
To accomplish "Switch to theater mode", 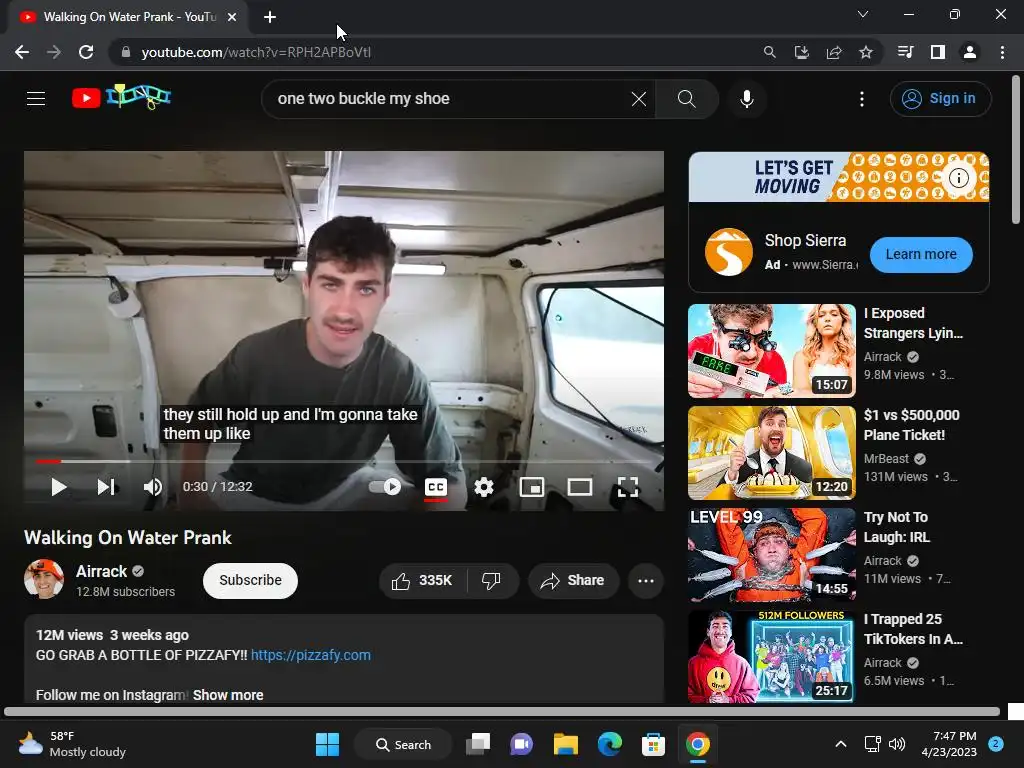I will pos(580,487).
